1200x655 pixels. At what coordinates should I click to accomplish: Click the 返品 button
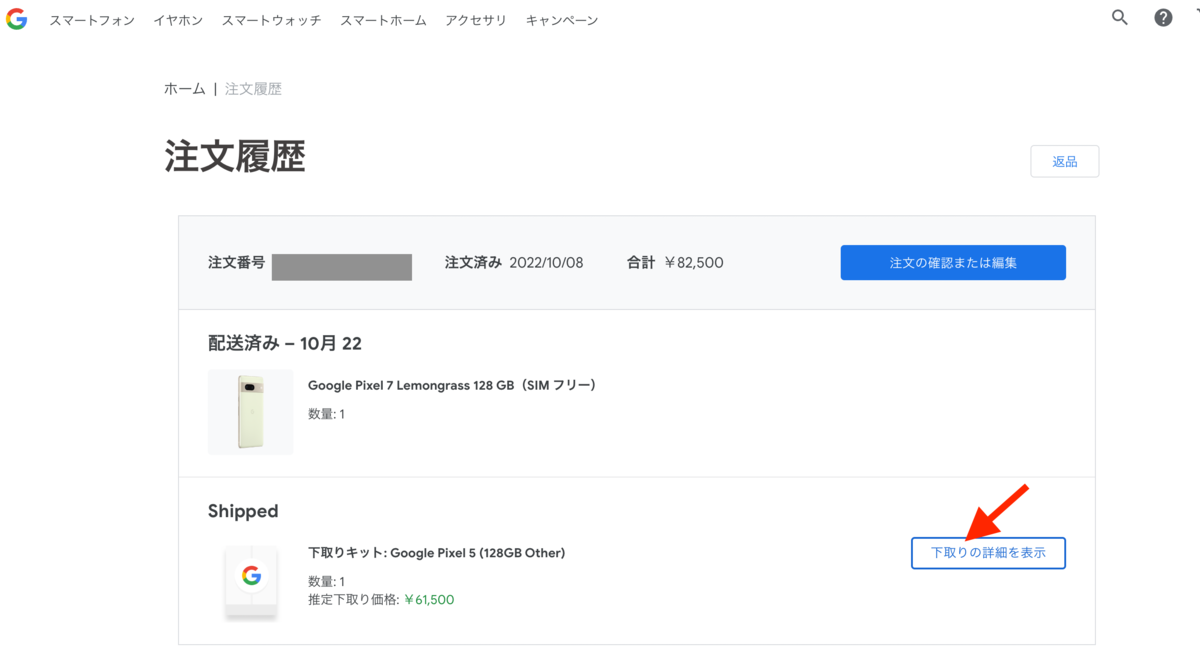click(x=1064, y=161)
